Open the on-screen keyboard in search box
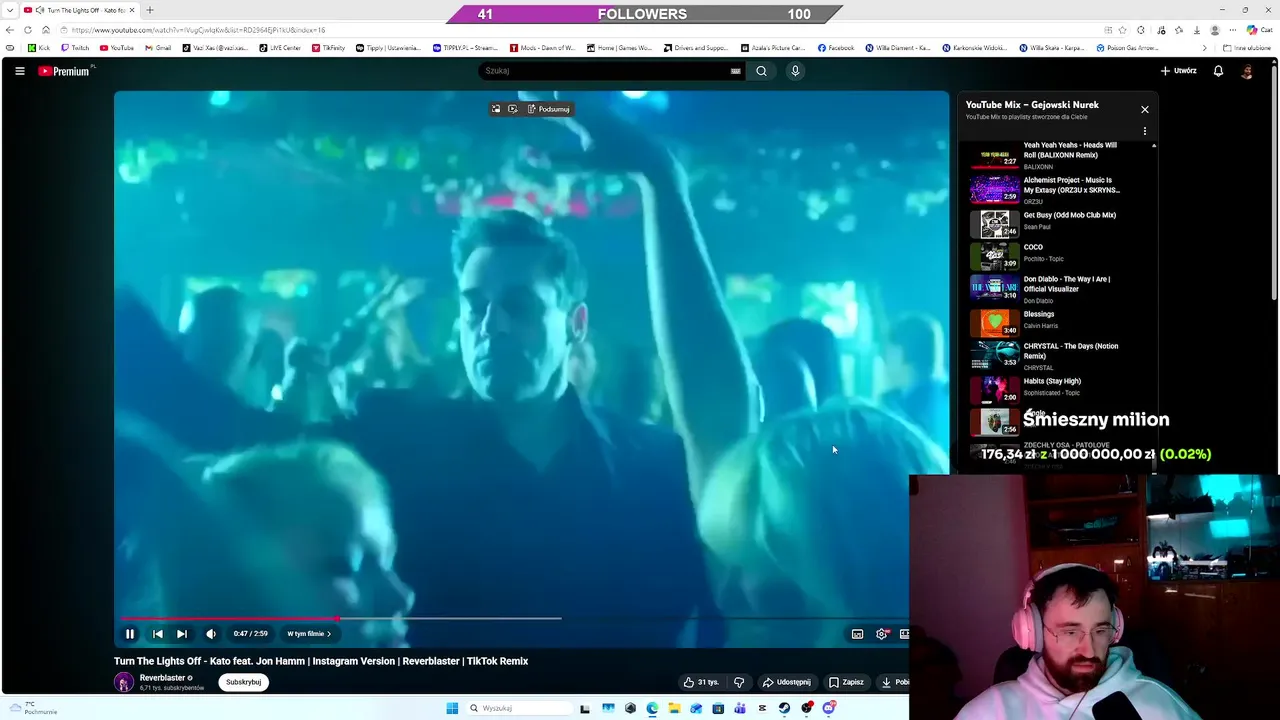The height and width of the screenshot is (720, 1280). coord(736,71)
